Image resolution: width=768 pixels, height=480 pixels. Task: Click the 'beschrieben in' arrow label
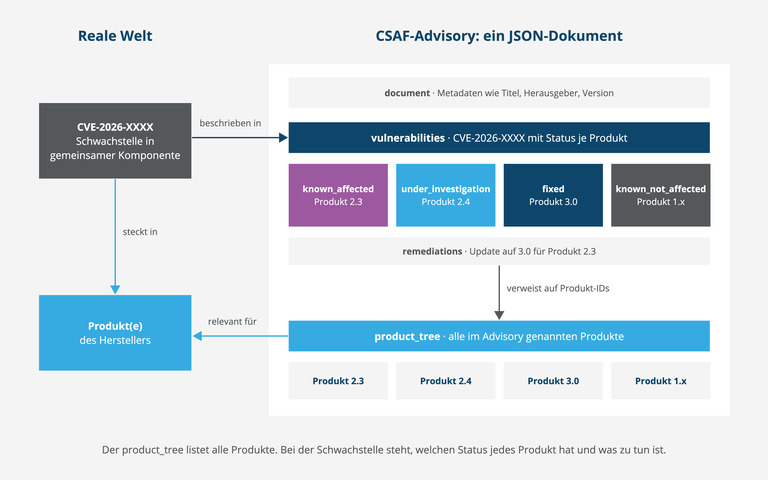point(230,123)
